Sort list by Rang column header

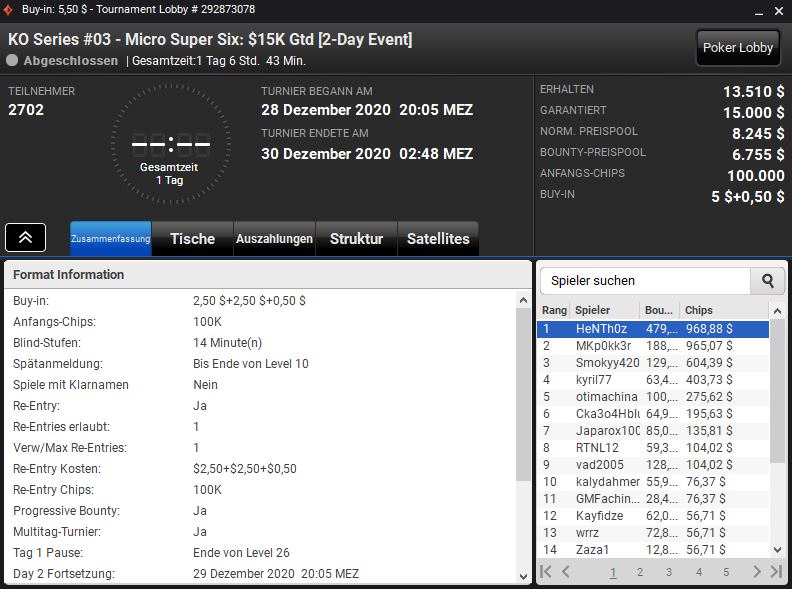coord(554,310)
